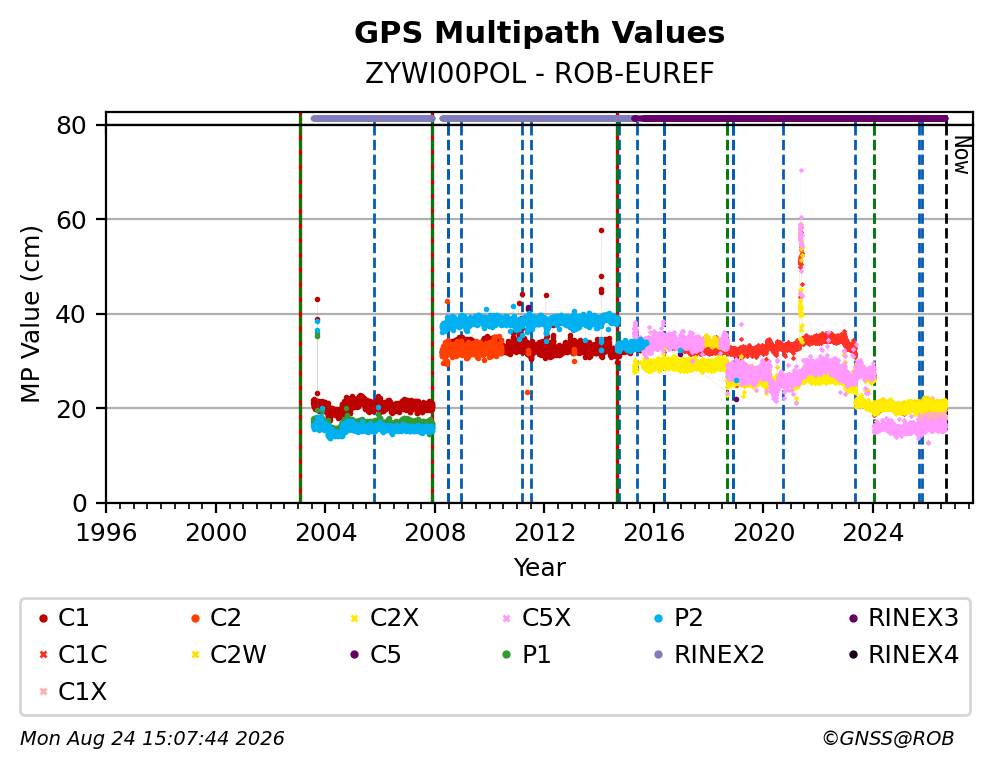The image size is (992, 769).
Task: Select the C5 legend label
Action: pyautogui.click(x=385, y=655)
